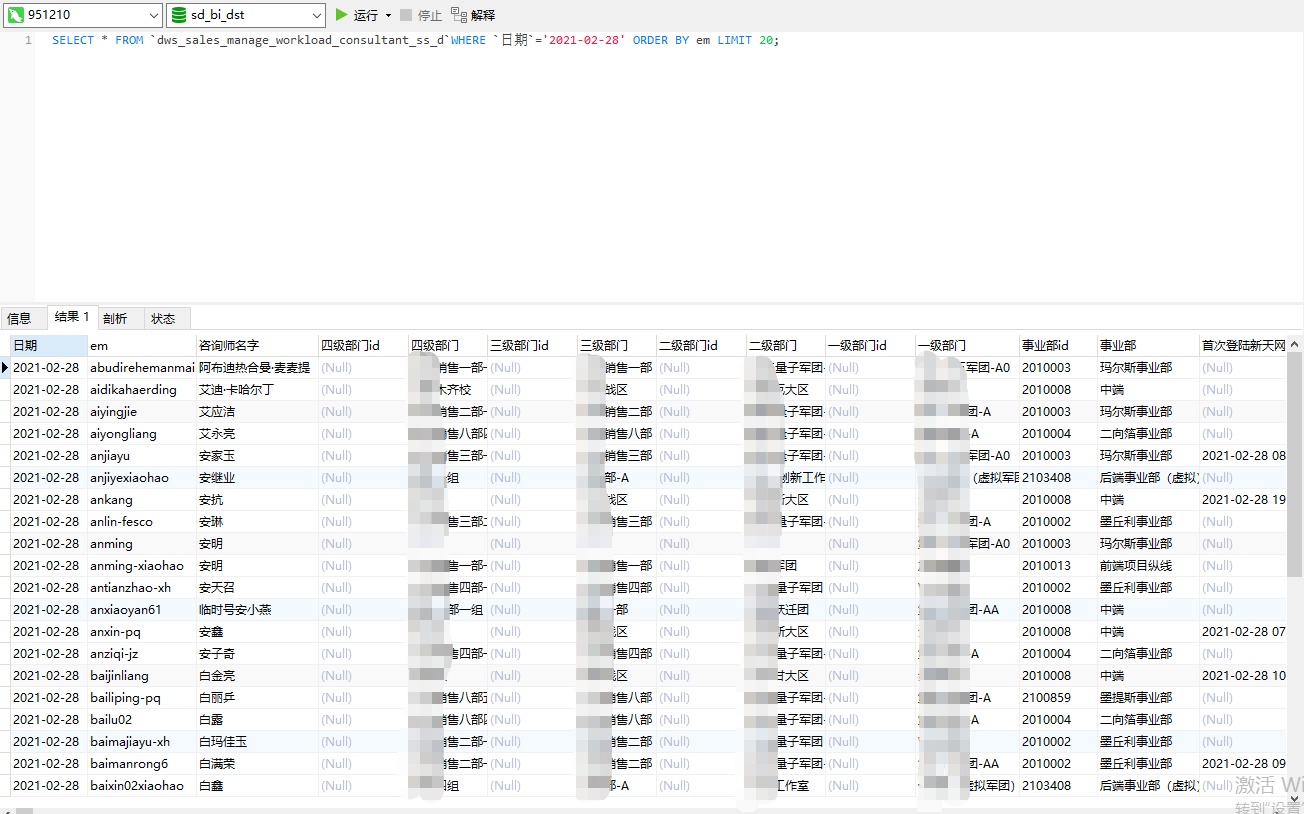
Task: Select the 事业部 cell 前端项目纵线
Action: pos(1148,566)
